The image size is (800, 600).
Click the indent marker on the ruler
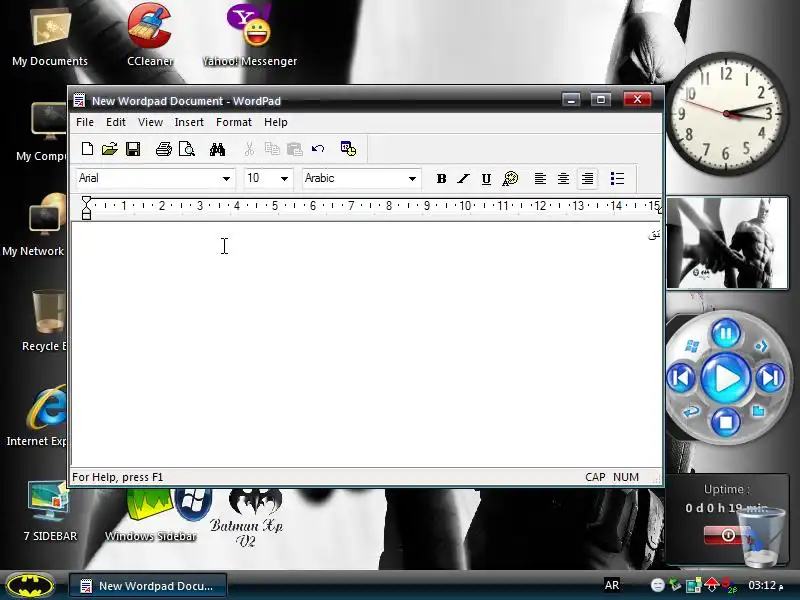[x=86, y=208]
